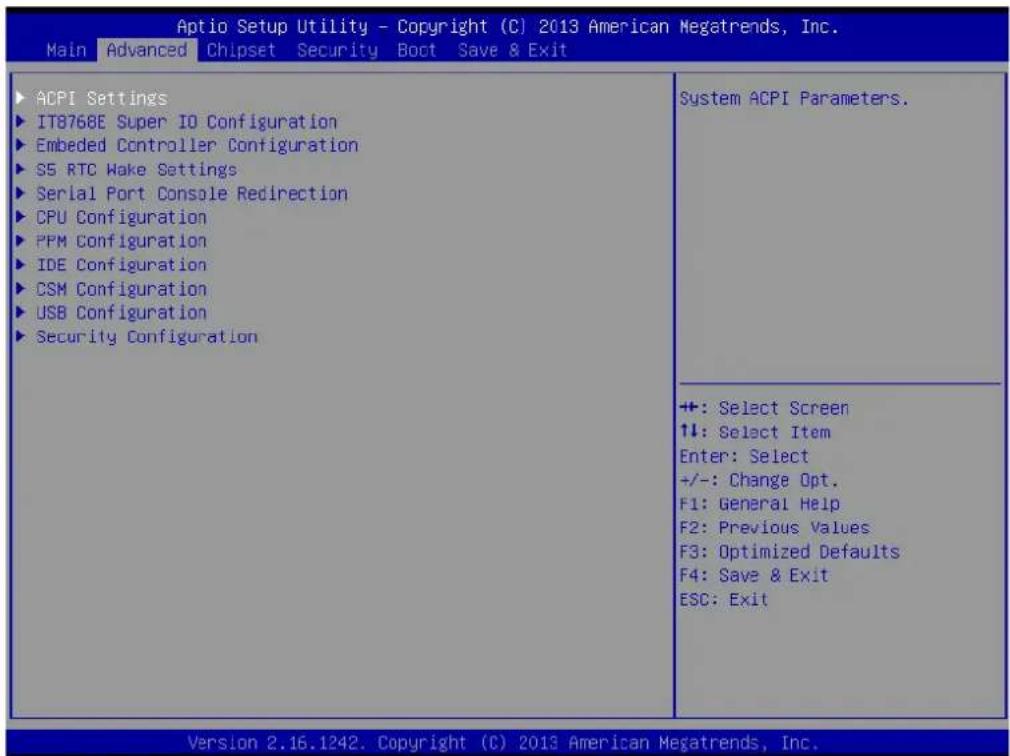
Task: Open Security Configuration submenu
Action: (x=147, y=337)
